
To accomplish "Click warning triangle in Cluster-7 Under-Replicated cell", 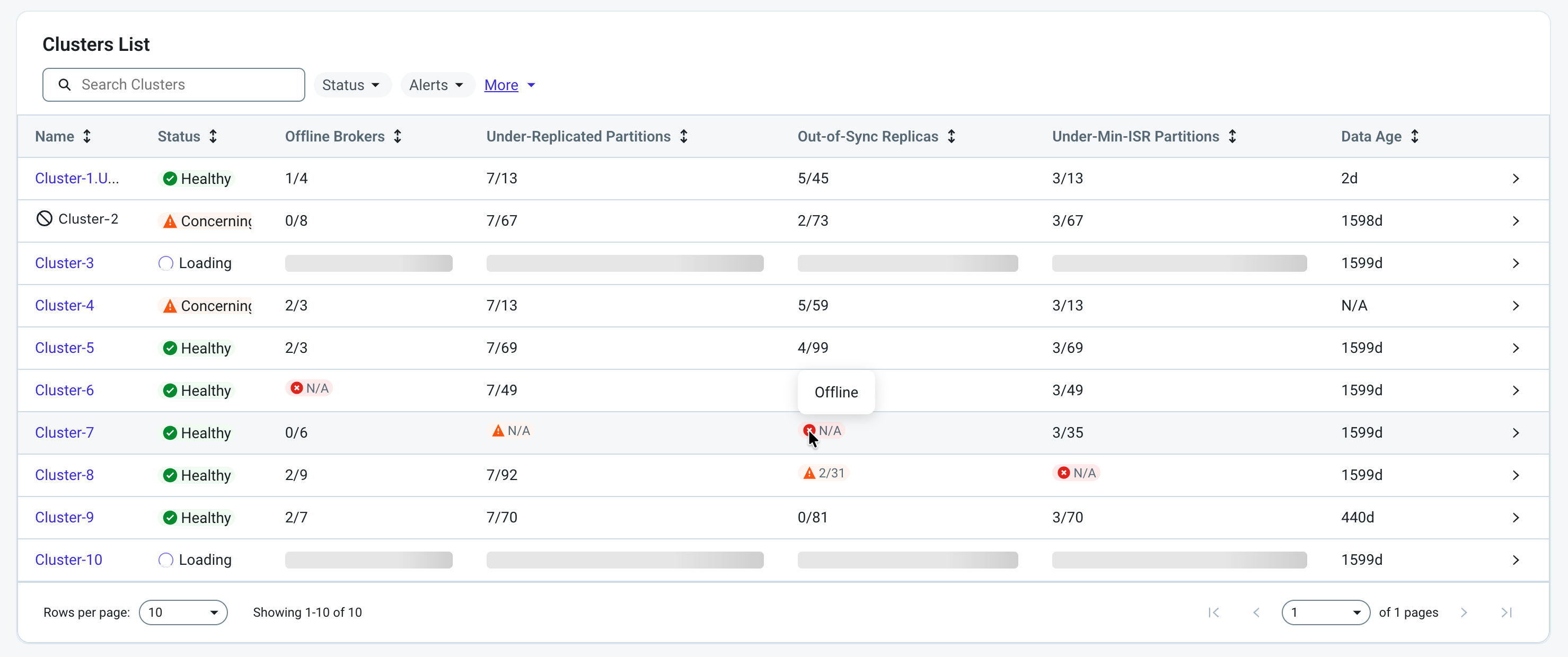I will 498,431.
